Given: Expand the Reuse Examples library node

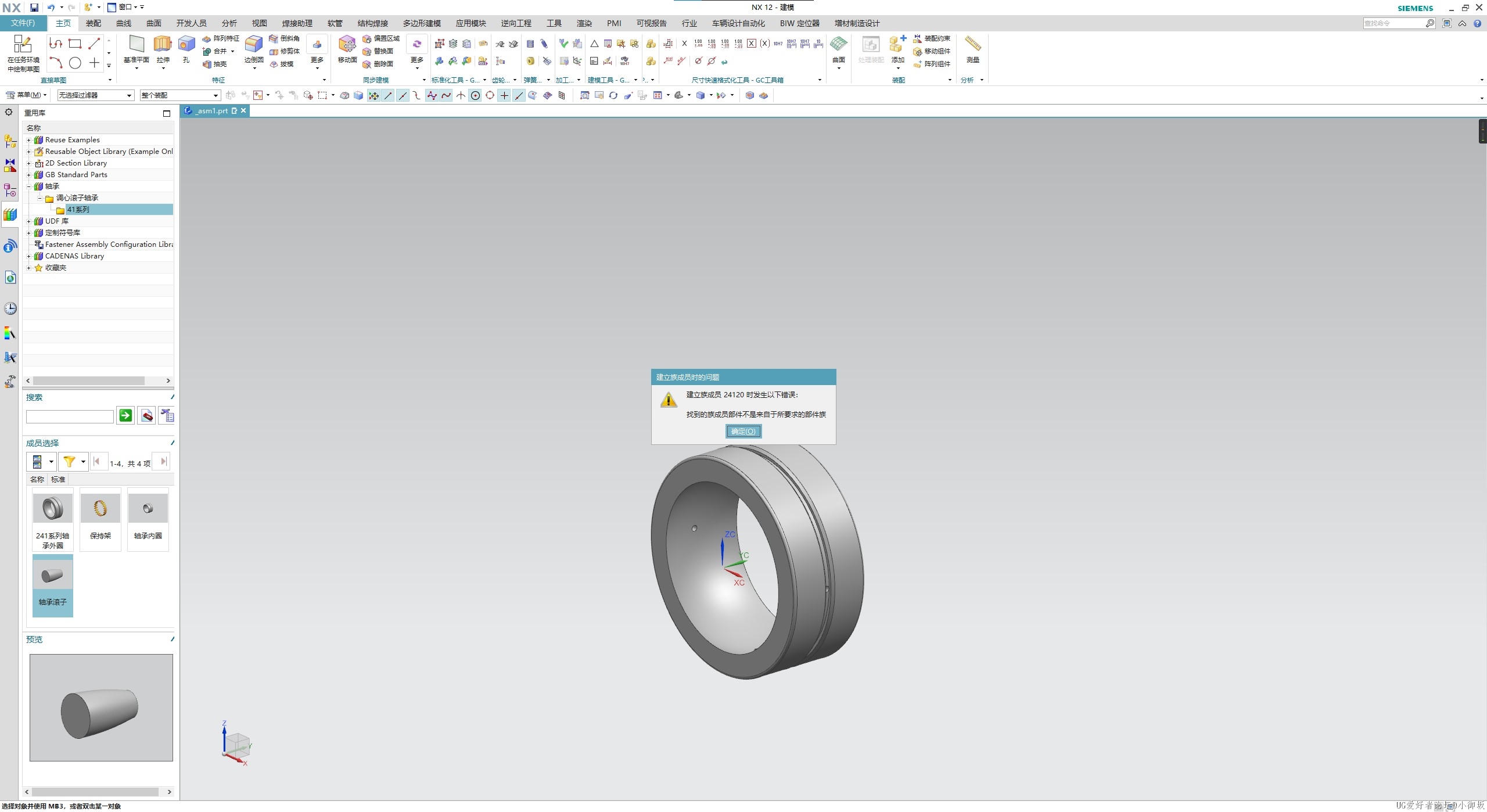Looking at the screenshot, I should (28, 140).
